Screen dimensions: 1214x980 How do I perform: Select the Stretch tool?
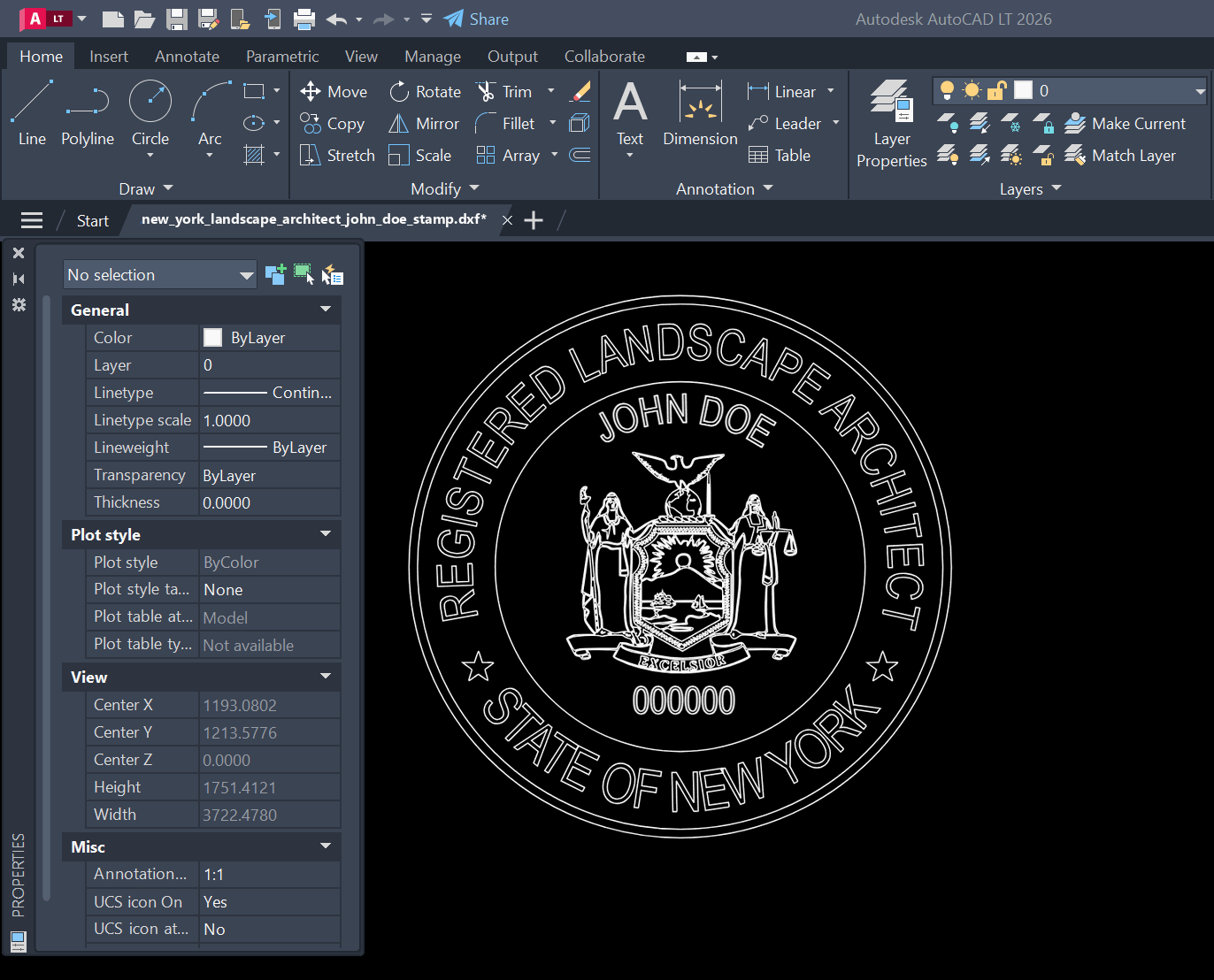point(337,156)
